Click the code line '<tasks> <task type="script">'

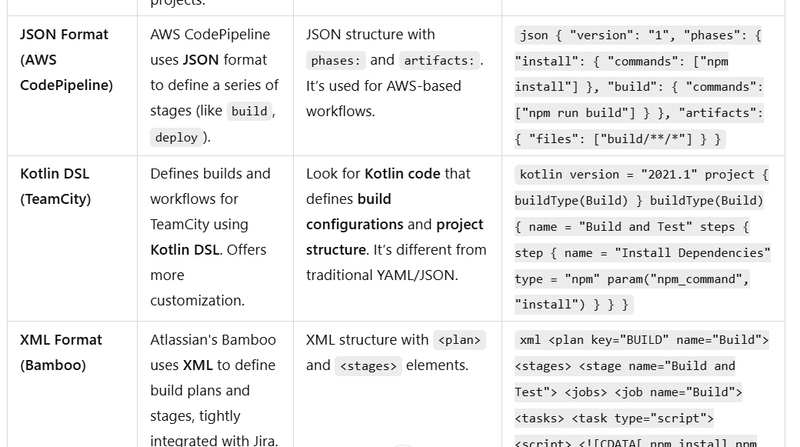(614, 418)
